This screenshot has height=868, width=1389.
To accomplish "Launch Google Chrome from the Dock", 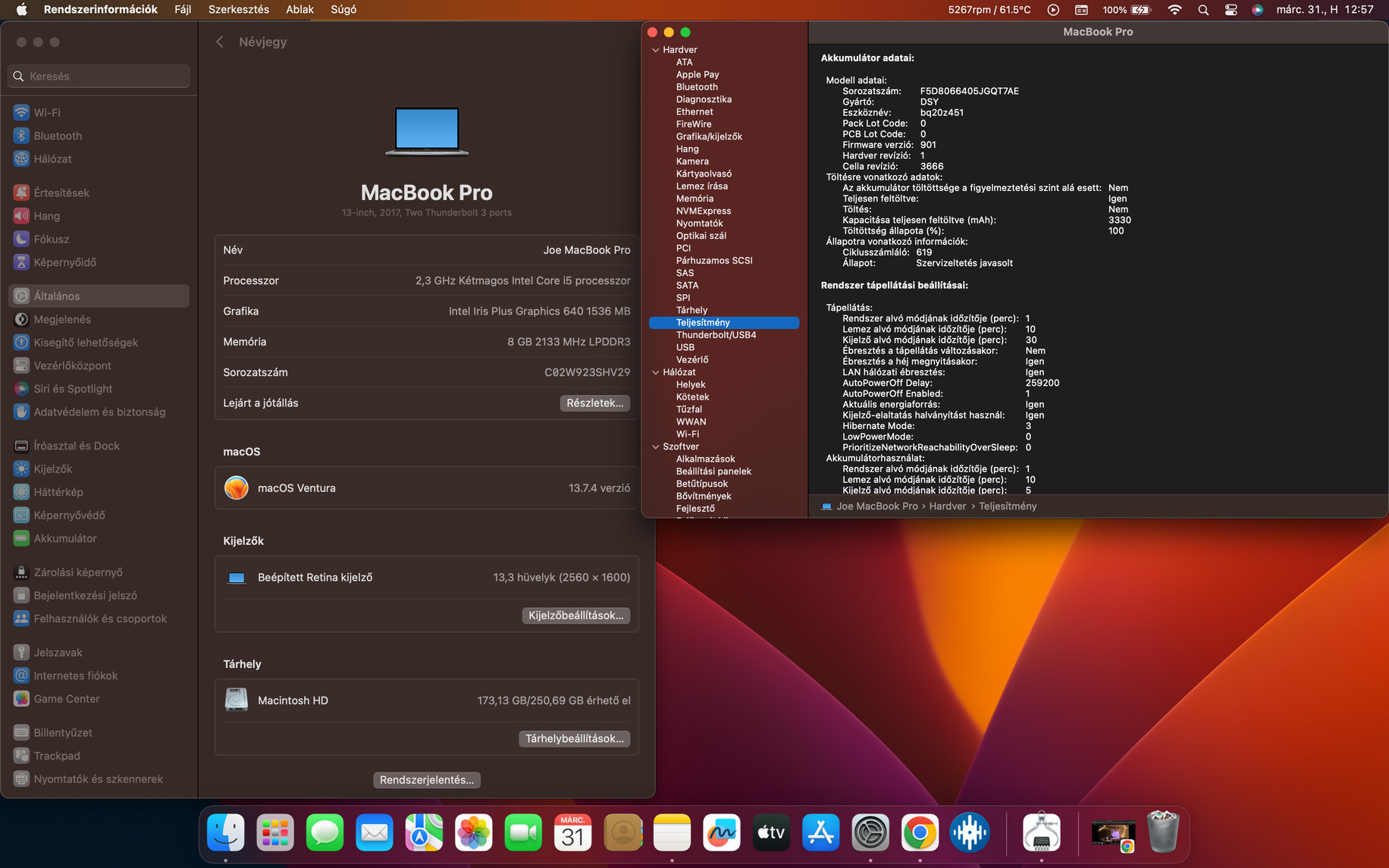I will 920,833.
